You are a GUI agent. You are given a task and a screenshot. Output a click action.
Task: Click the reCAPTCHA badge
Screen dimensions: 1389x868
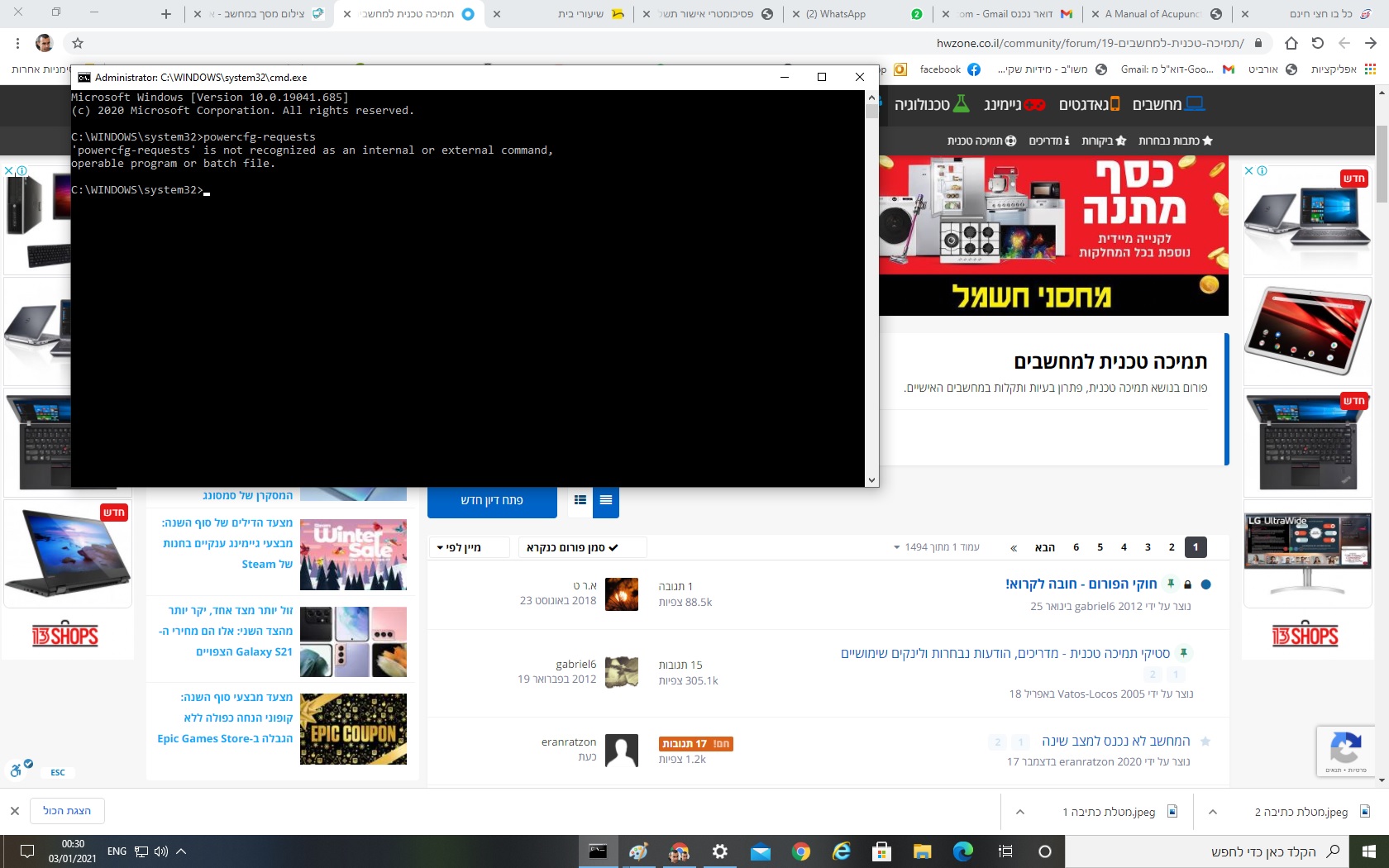pyautogui.click(x=1345, y=751)
